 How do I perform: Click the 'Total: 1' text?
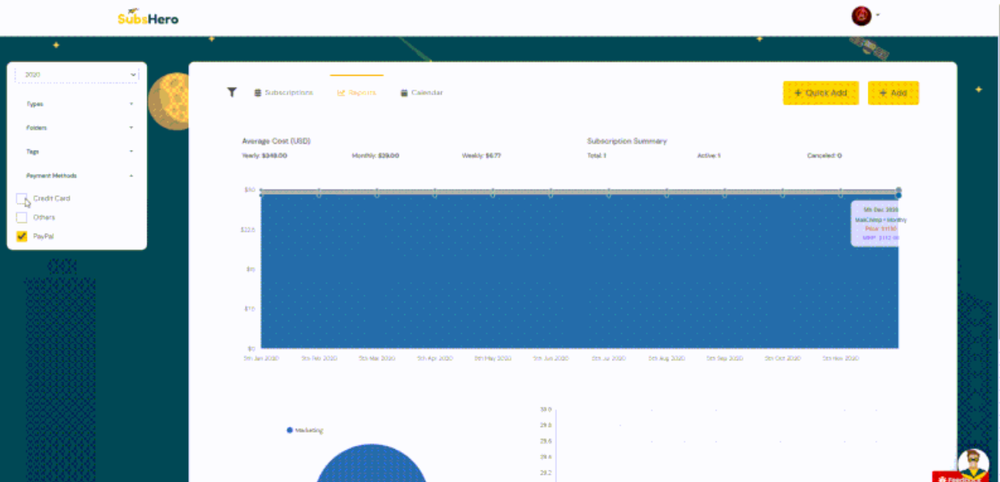(596, 156)
